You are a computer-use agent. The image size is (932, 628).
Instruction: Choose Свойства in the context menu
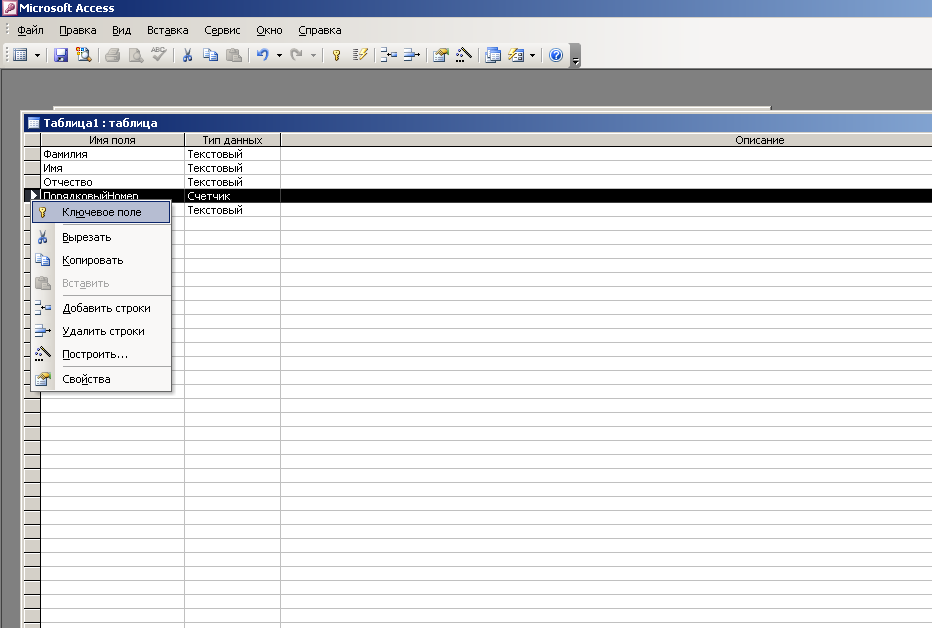tap(101, 379)
